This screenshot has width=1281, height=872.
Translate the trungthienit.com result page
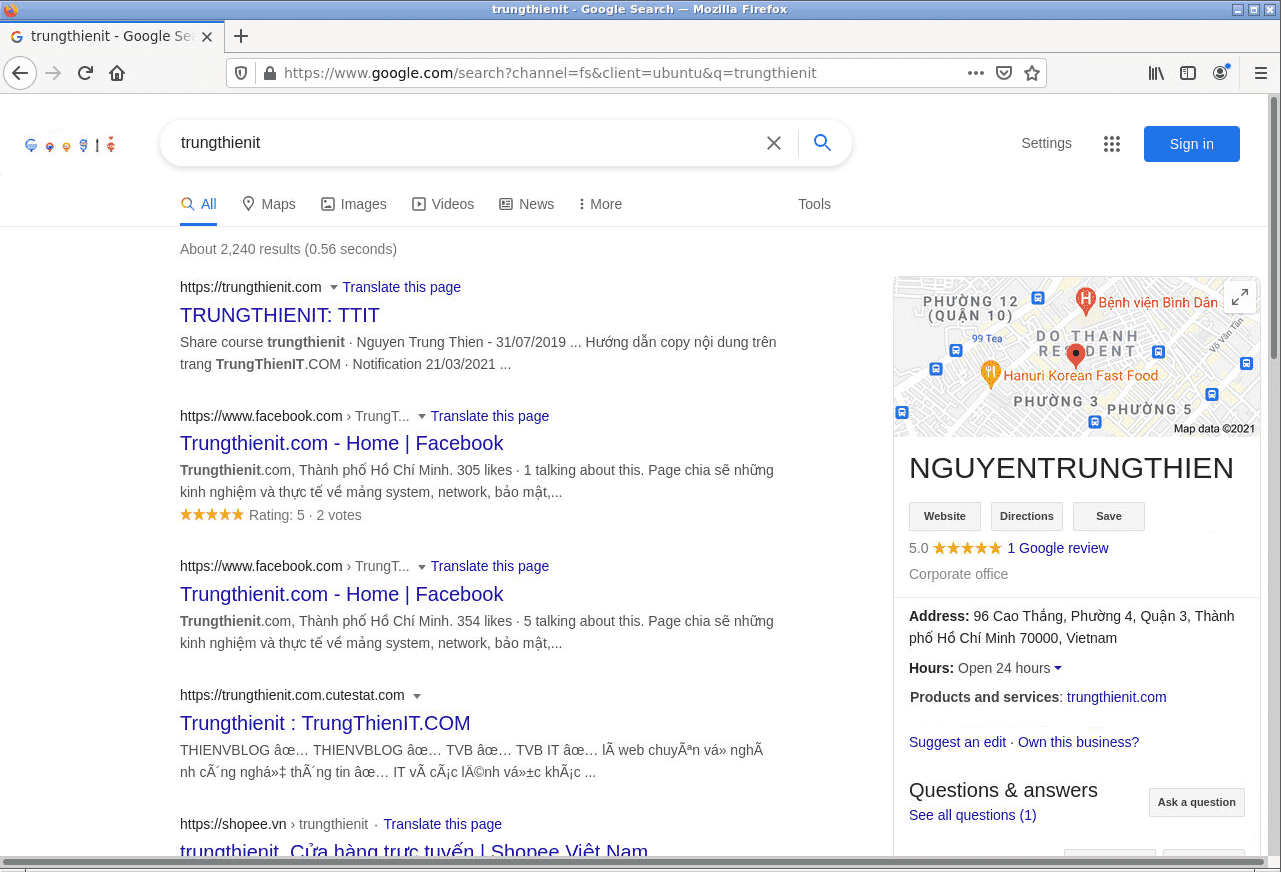tap(401, 287)
